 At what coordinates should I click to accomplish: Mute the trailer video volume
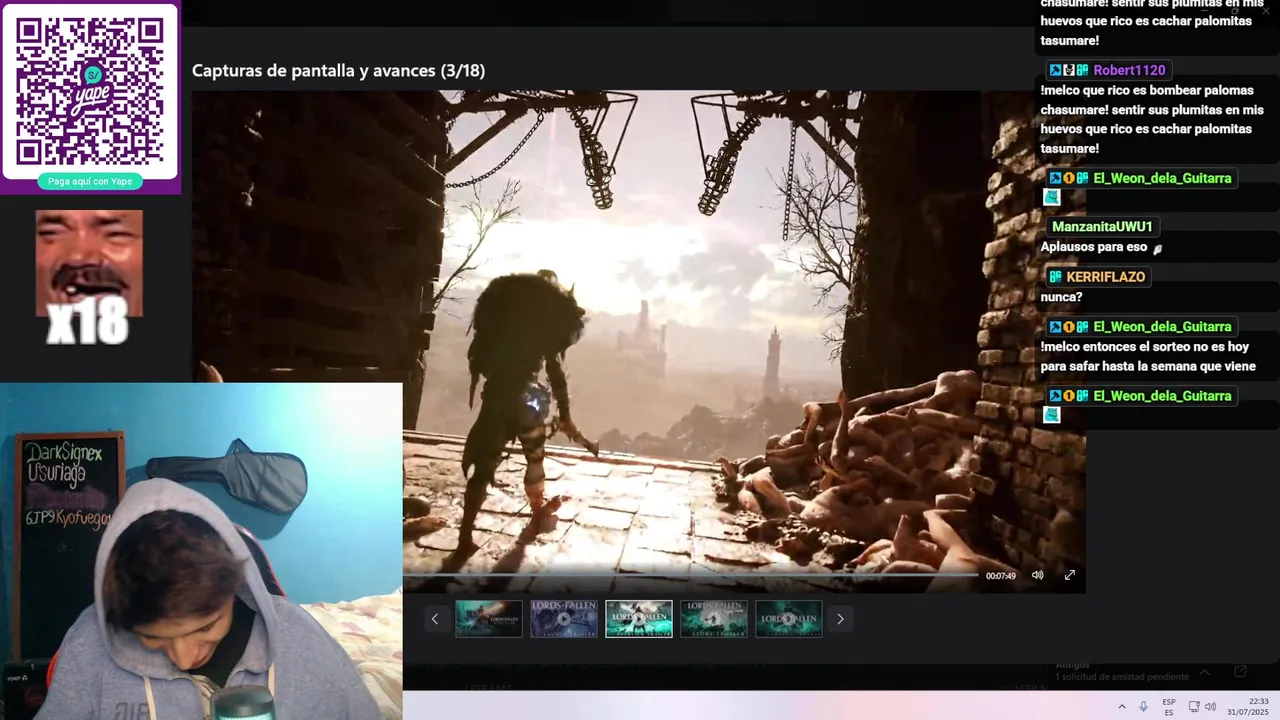1037,575
